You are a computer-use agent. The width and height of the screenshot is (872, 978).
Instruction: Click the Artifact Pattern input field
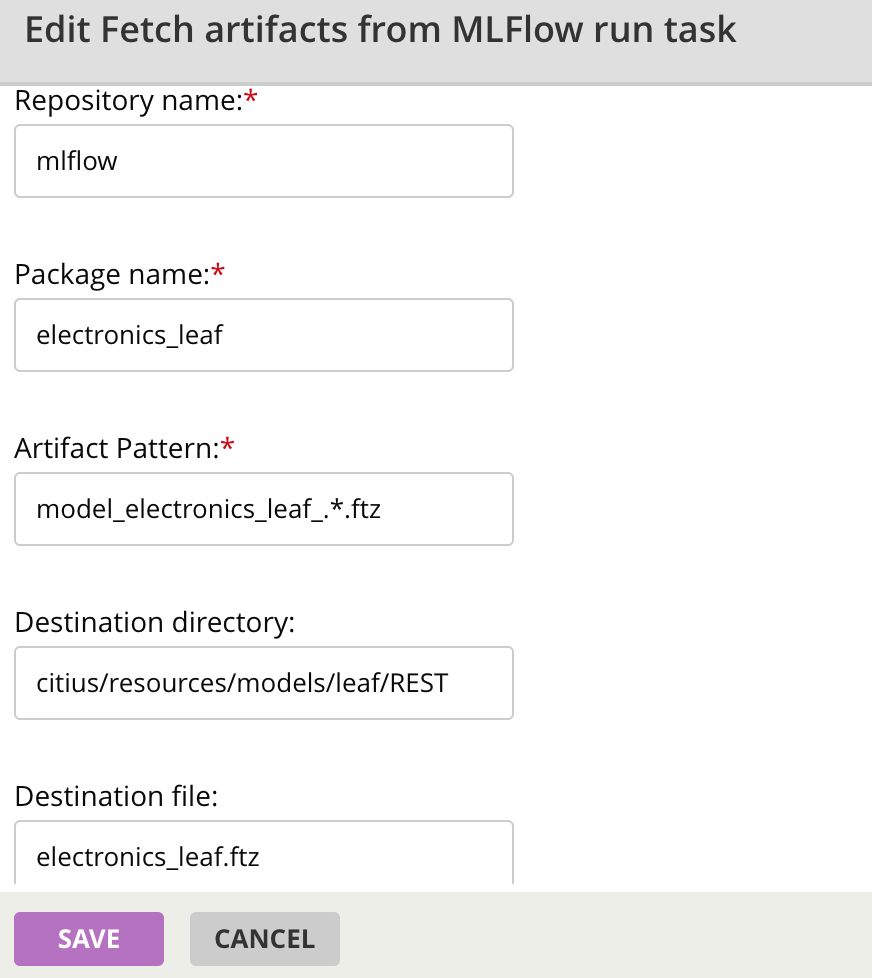263,509
